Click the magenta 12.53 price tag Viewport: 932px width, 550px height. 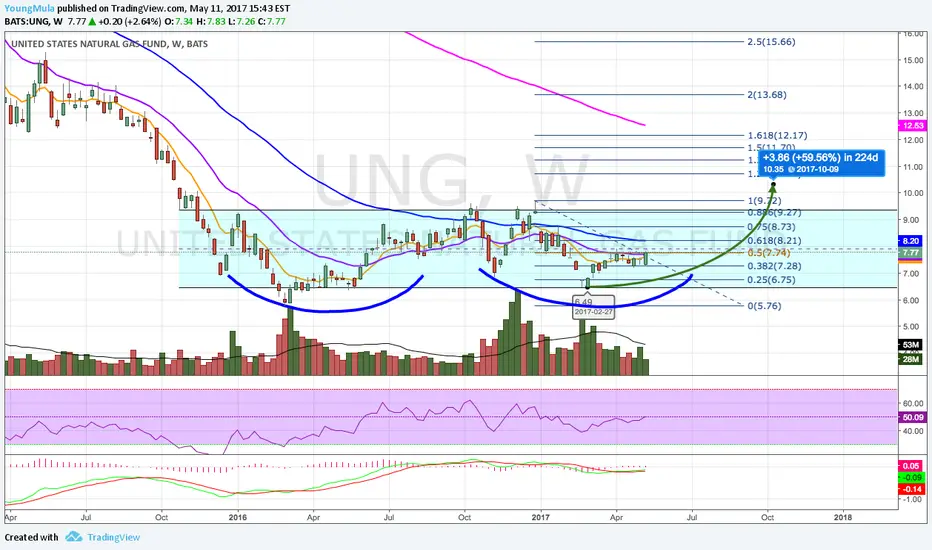pyautogui.click(x=912, y=125)
